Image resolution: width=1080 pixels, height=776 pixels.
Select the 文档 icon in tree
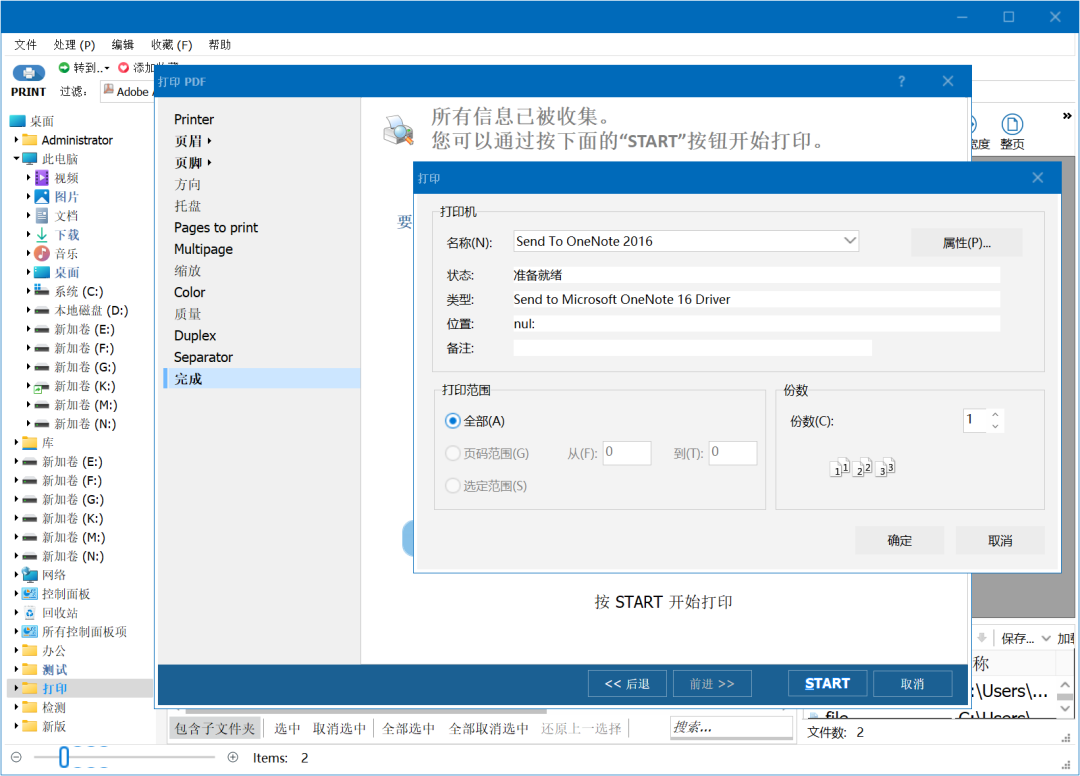pos(42,216)
